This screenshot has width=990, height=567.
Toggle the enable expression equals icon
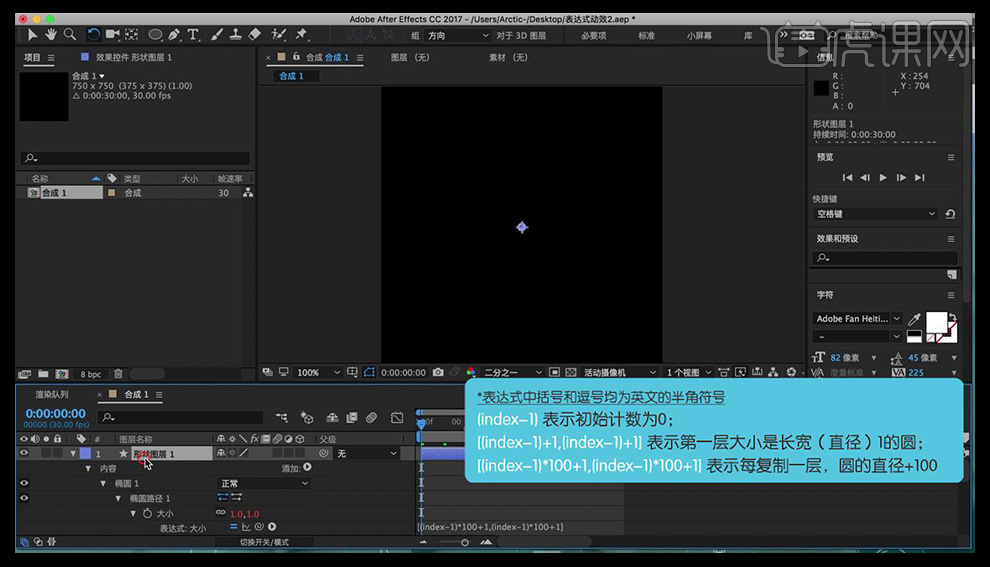234,527
